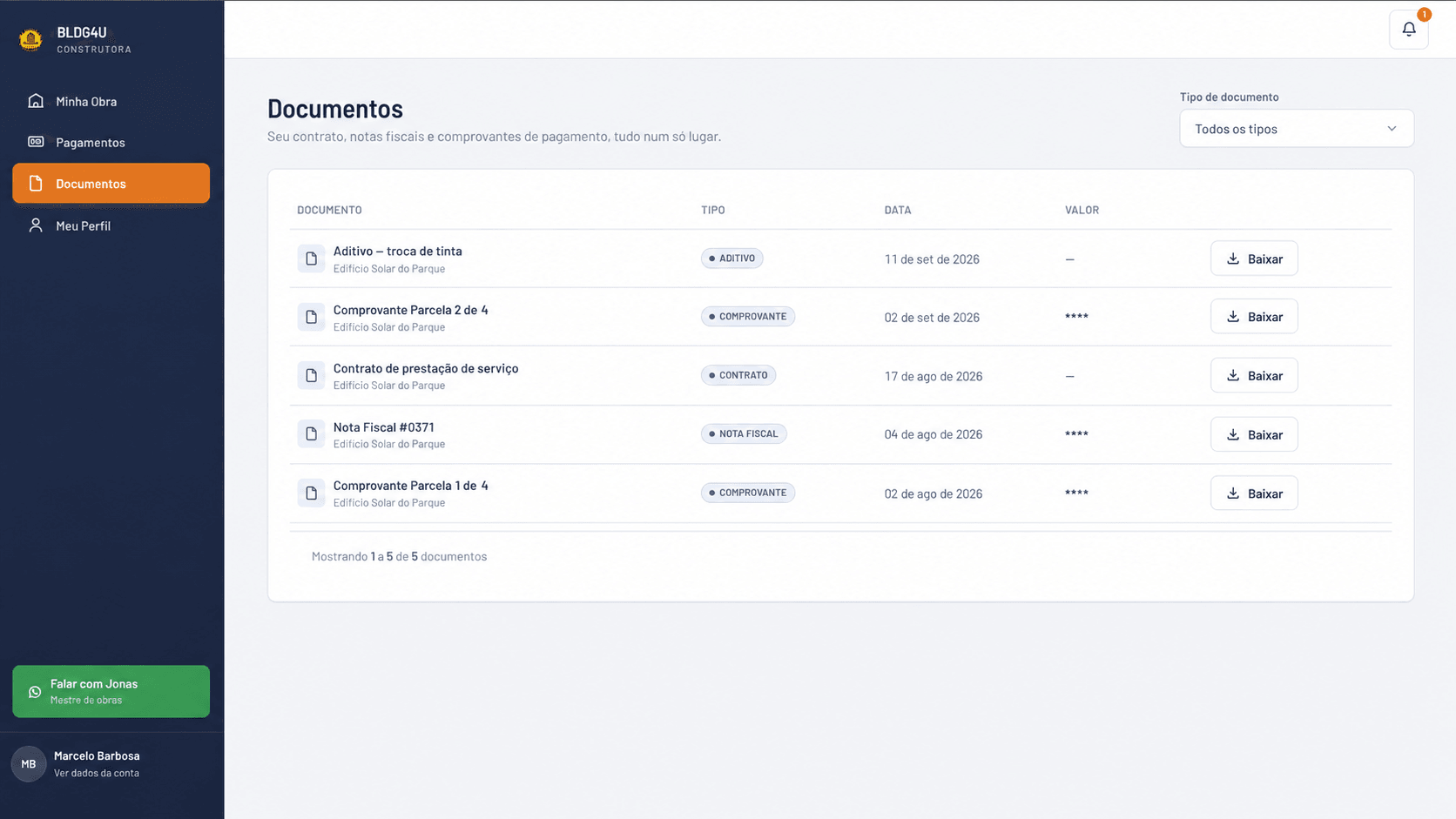Download Comprovante Parcela 1 de 4
The height and width of the screenshot is (819, 1456).
point(1254,493)
